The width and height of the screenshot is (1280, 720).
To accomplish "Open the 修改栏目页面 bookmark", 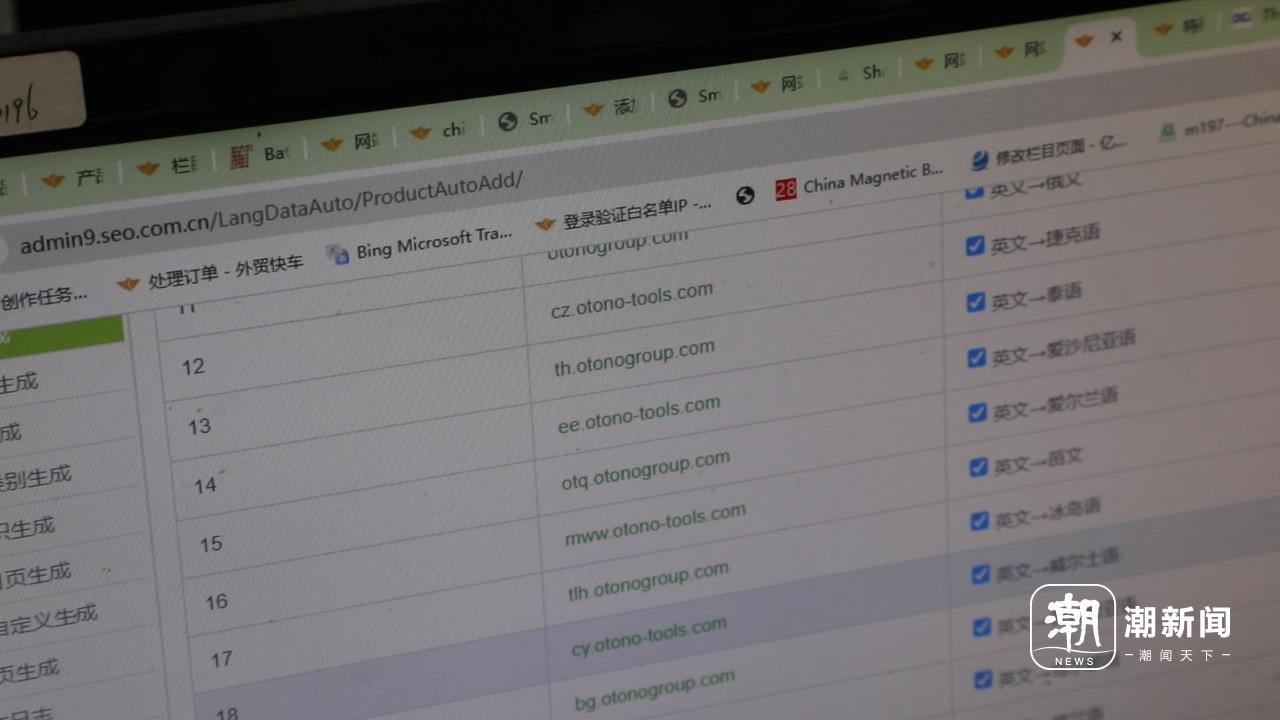I will [x=1048, y=151].
